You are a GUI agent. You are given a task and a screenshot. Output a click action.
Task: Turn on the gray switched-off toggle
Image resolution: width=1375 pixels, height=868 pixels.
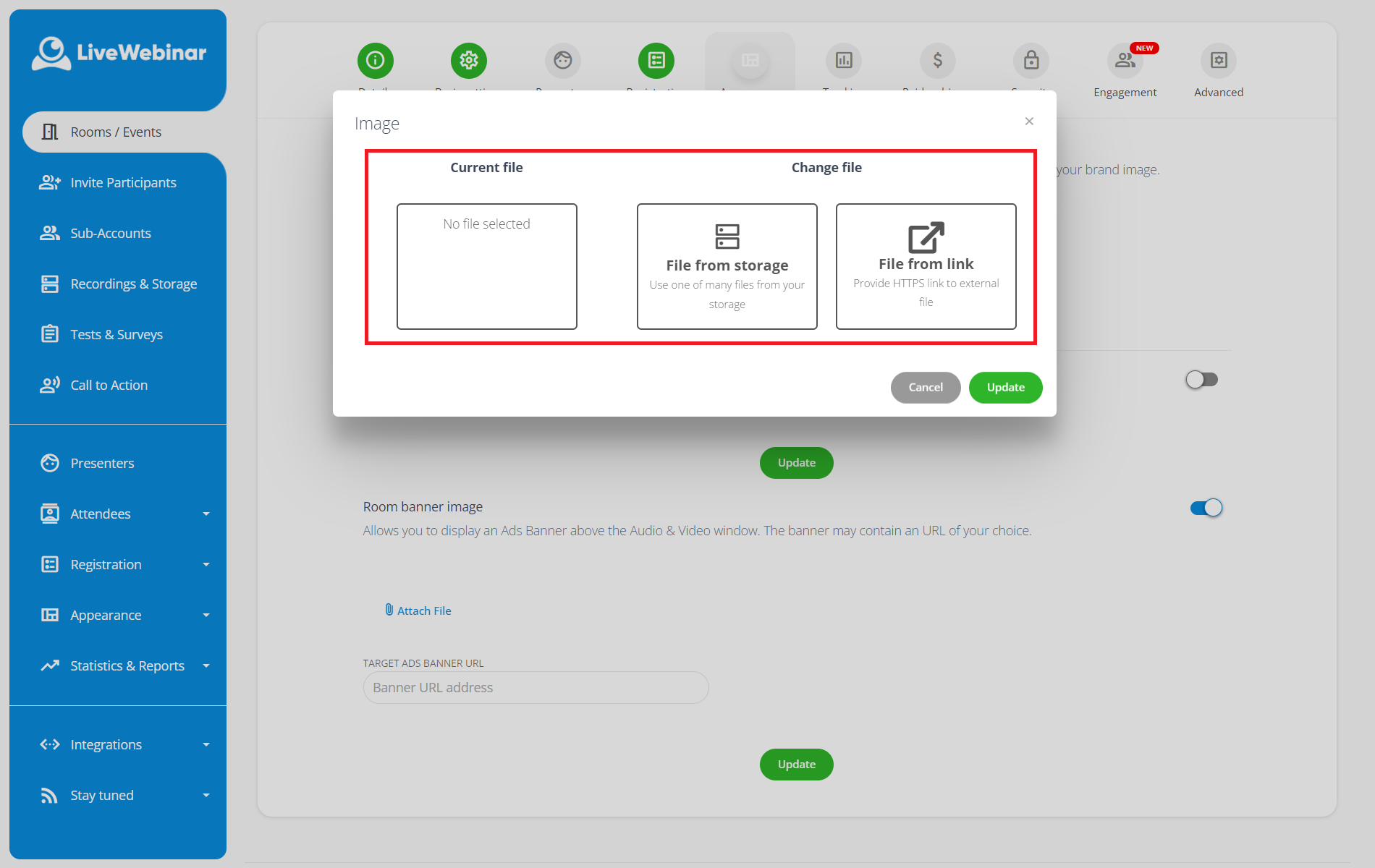(1201, 379)
